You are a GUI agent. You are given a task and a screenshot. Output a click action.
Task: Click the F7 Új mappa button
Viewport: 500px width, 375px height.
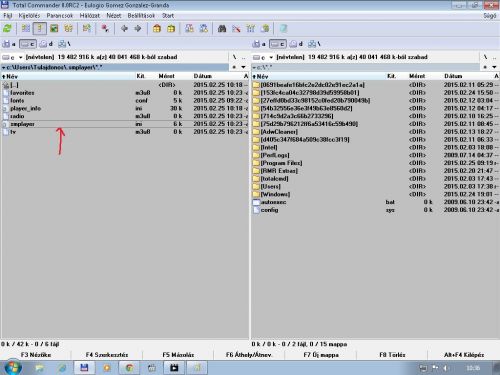321,355
